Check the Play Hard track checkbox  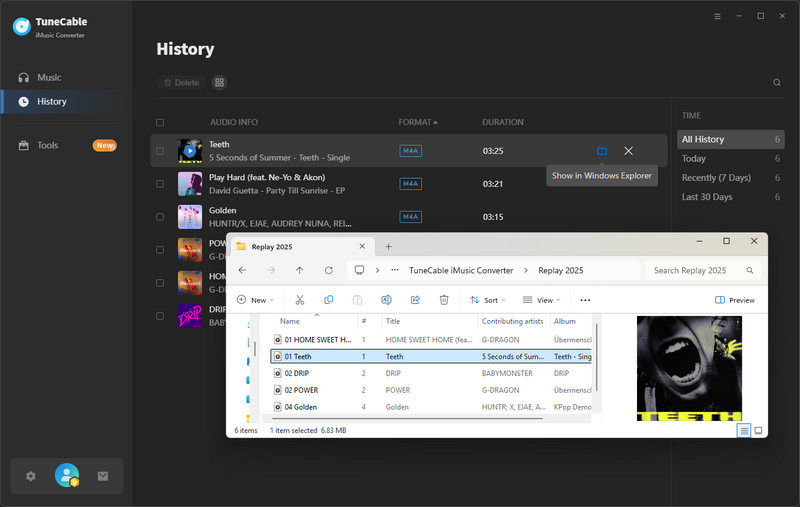tap(160, 184)
